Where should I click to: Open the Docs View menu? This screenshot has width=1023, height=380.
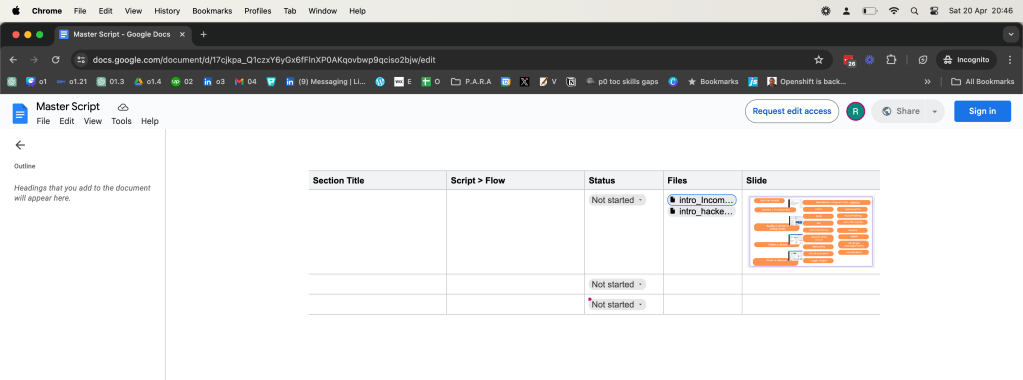93,121
